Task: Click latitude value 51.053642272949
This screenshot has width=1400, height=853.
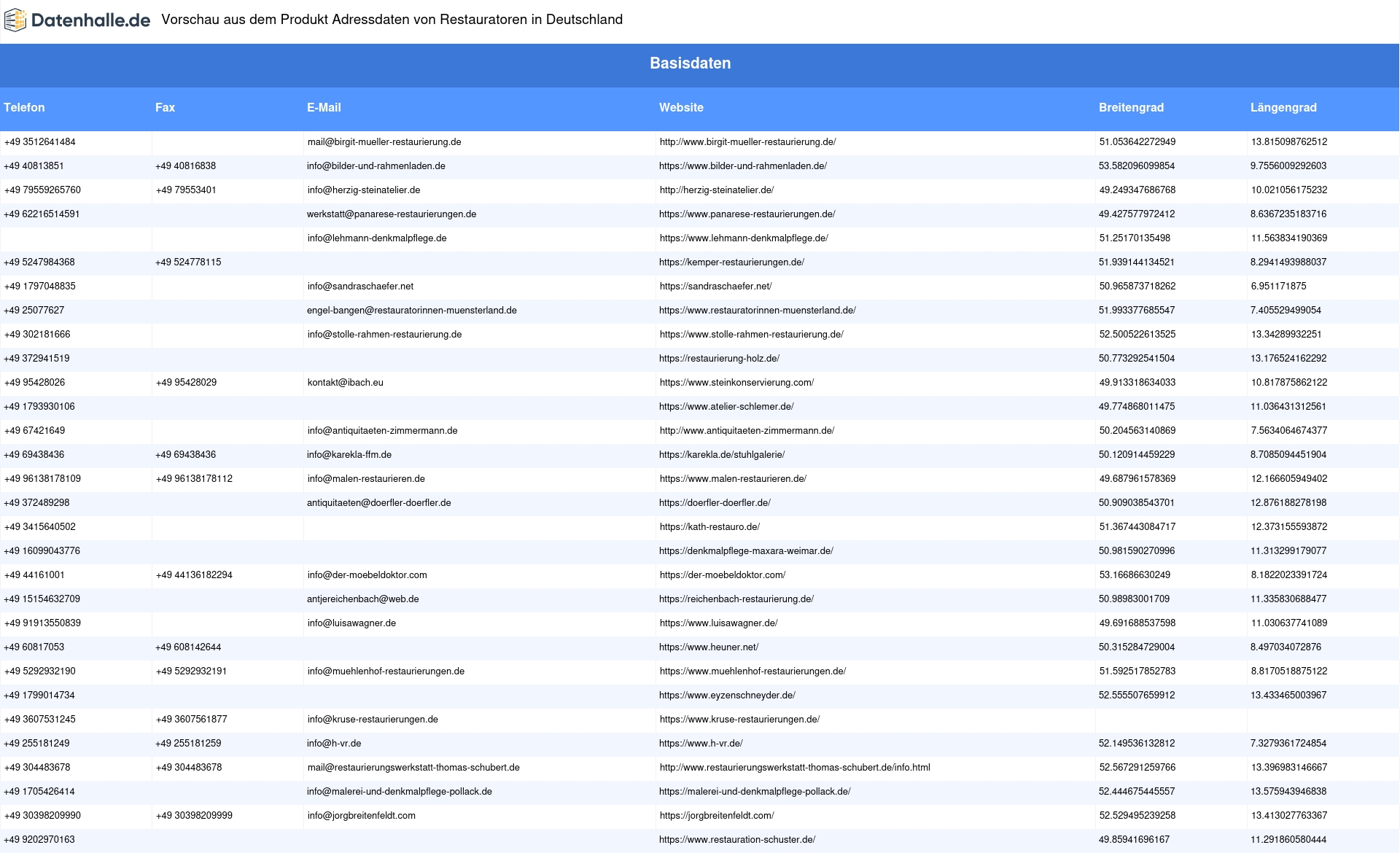Action: 1137,142
